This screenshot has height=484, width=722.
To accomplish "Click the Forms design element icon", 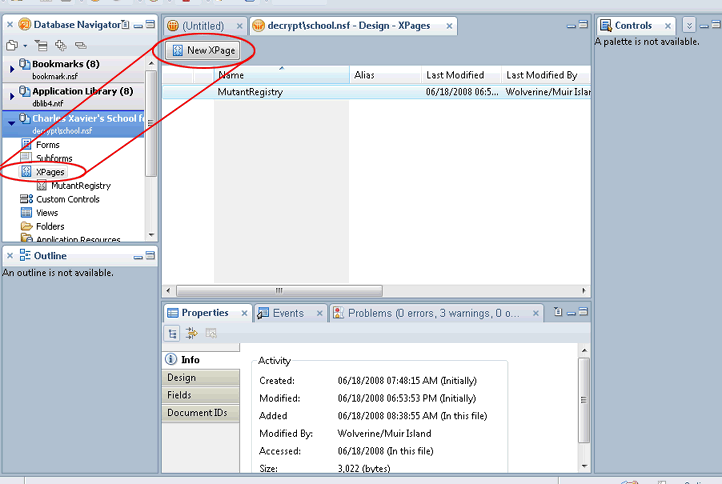I will click(27, 144).
